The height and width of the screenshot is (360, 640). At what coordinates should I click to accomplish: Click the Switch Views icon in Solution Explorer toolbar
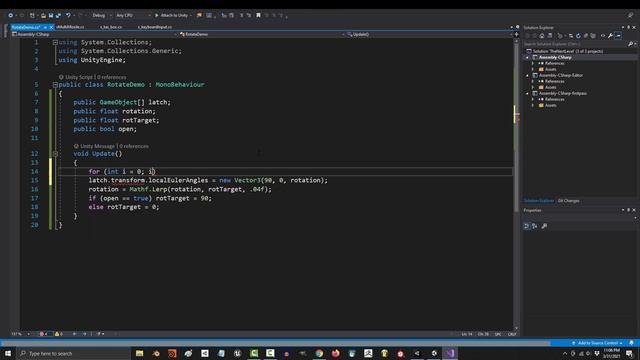click(x=550, y=36)
